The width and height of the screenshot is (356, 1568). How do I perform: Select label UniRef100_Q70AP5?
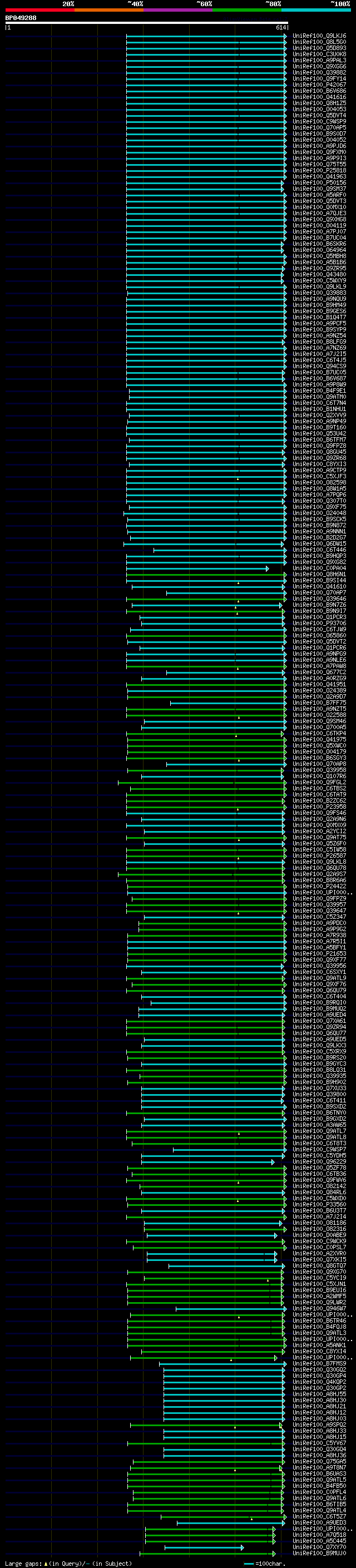(x=319, y=128)
